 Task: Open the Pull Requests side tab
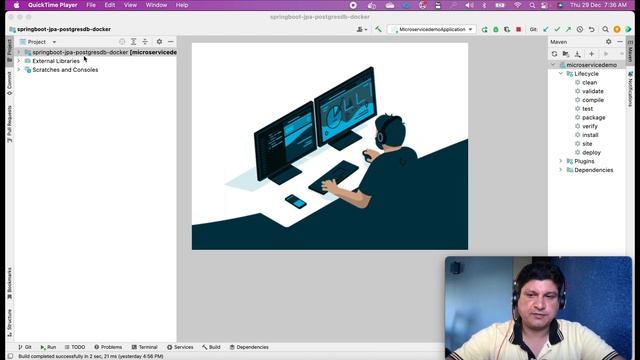pyautogui.click(x=9, y=124)
